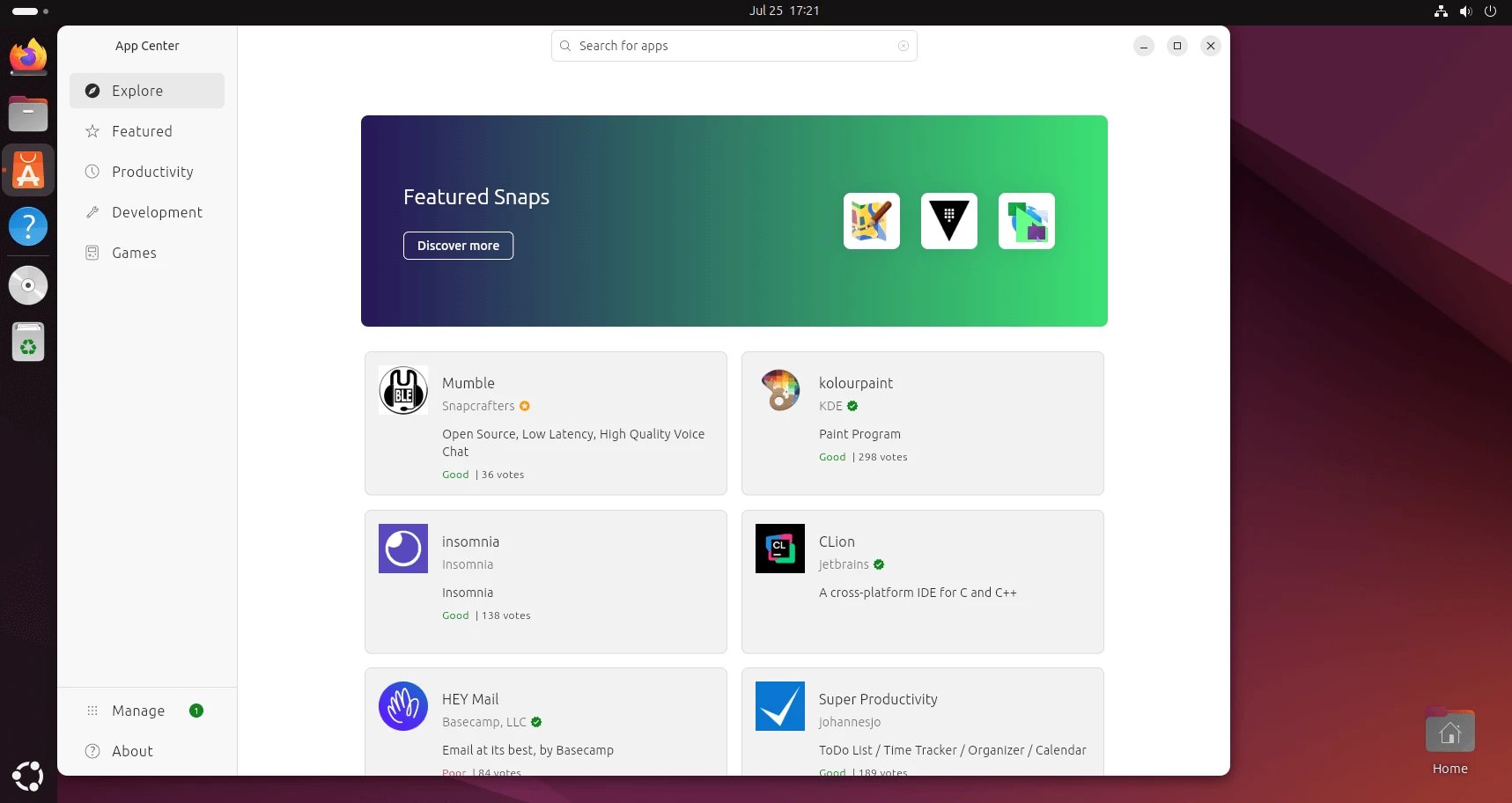Click the Manage update count badge
The width and height of the screenshot is (1512, 803).
point(196,711)
